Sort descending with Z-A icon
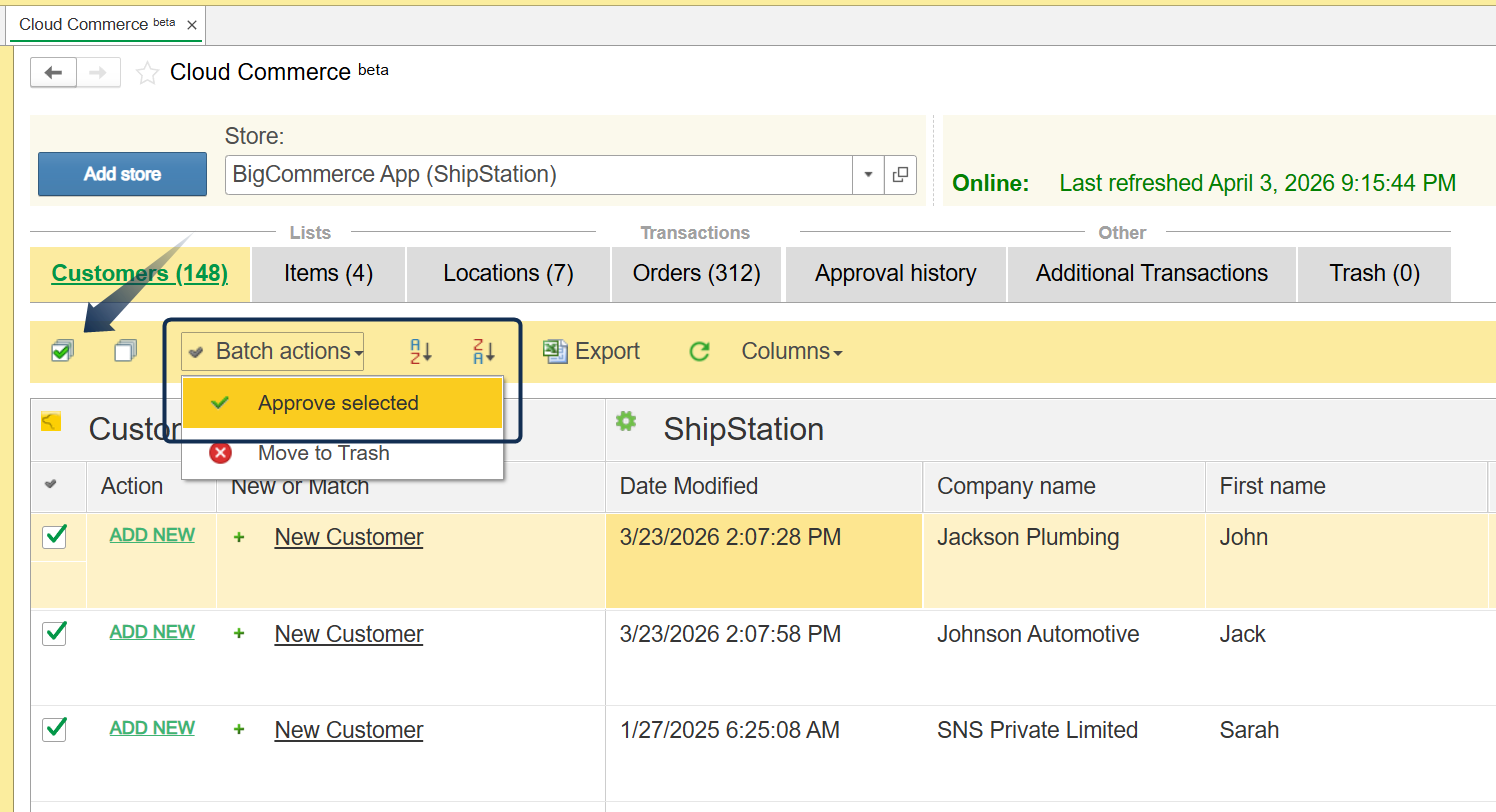Viewport: 1496px width, 812px height. [x=484, y=351]
